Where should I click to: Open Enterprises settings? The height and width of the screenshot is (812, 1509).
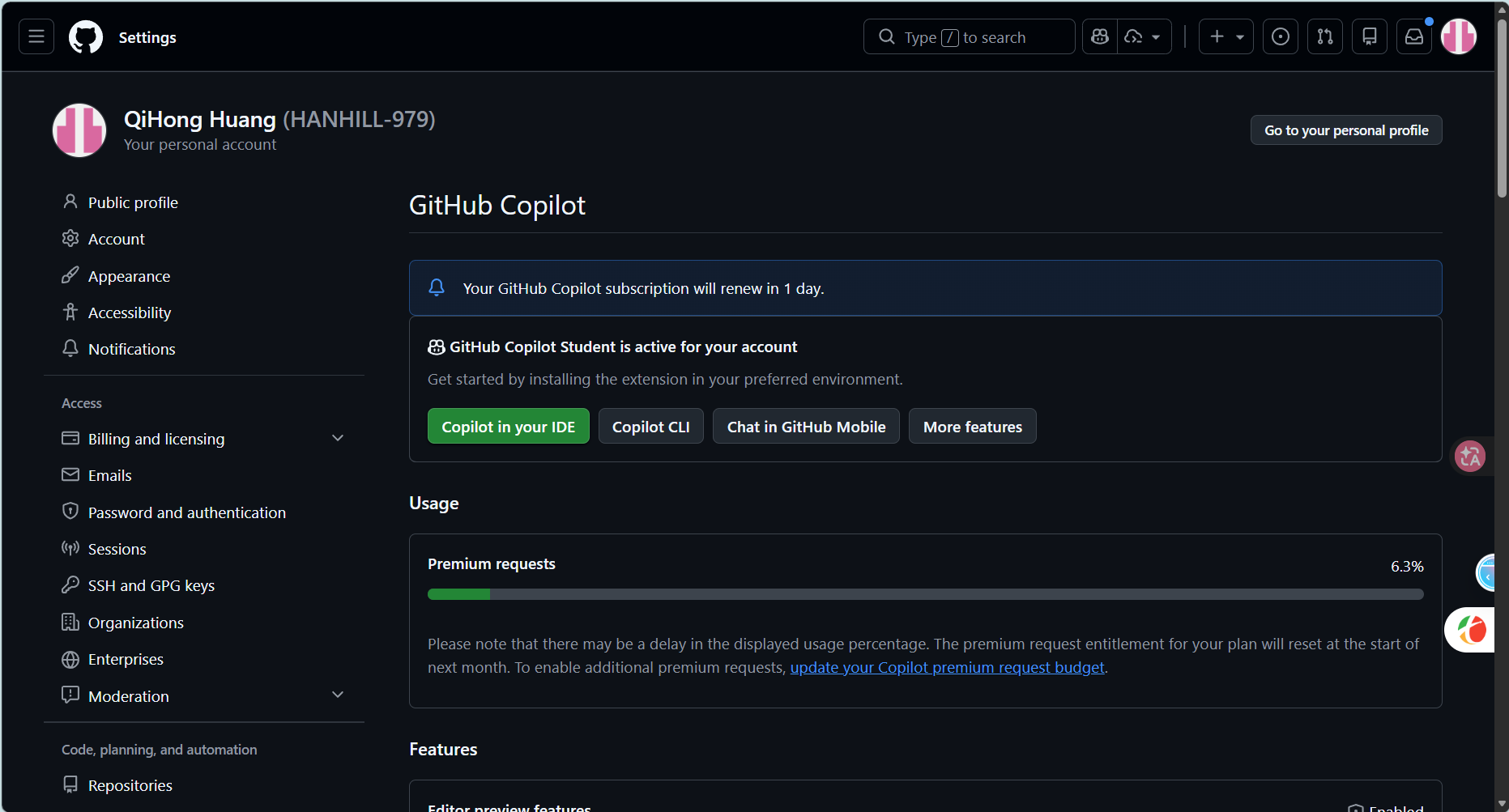coord(126,659)
